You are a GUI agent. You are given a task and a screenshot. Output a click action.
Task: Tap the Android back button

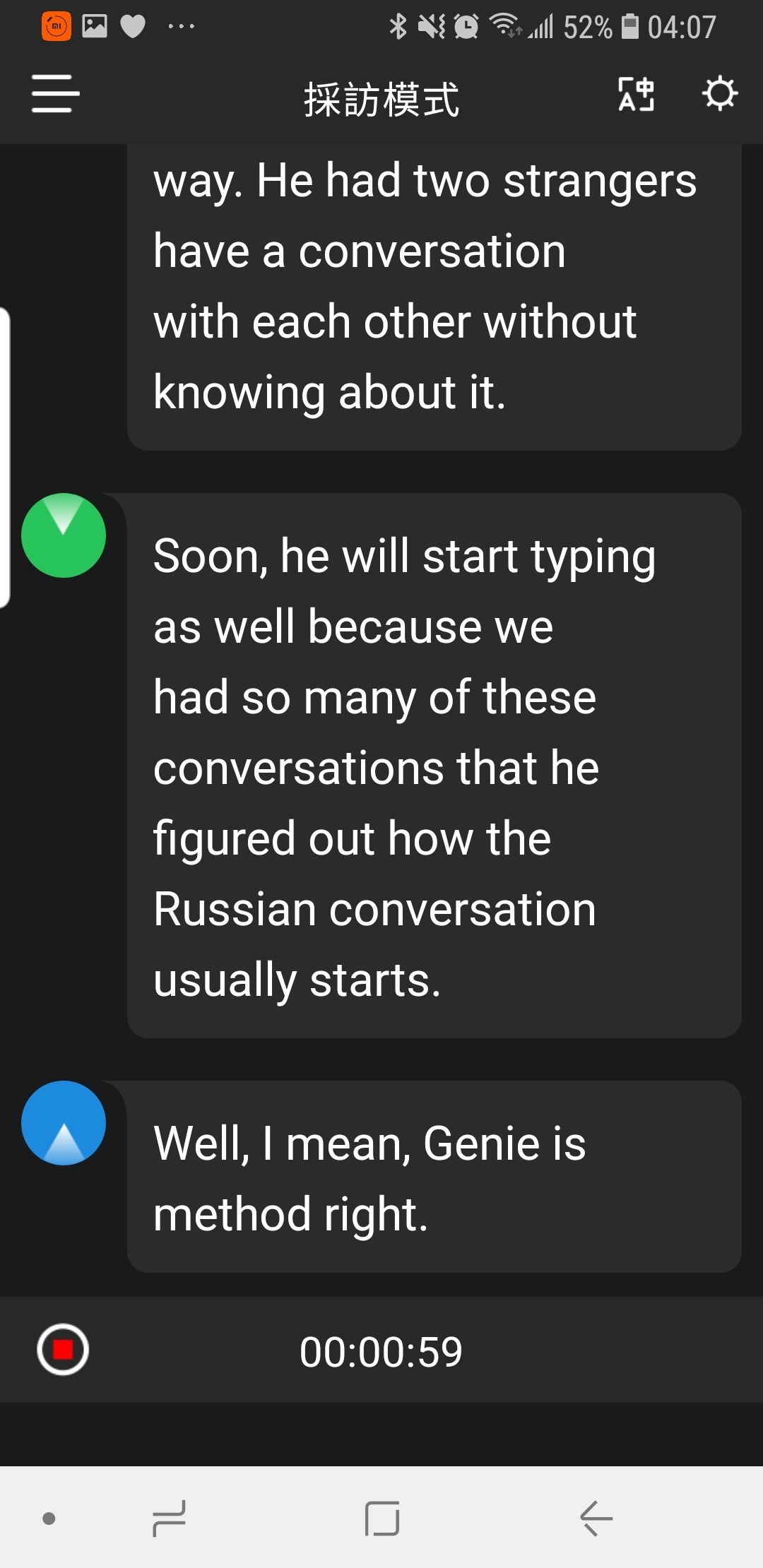coord(596,1518)
